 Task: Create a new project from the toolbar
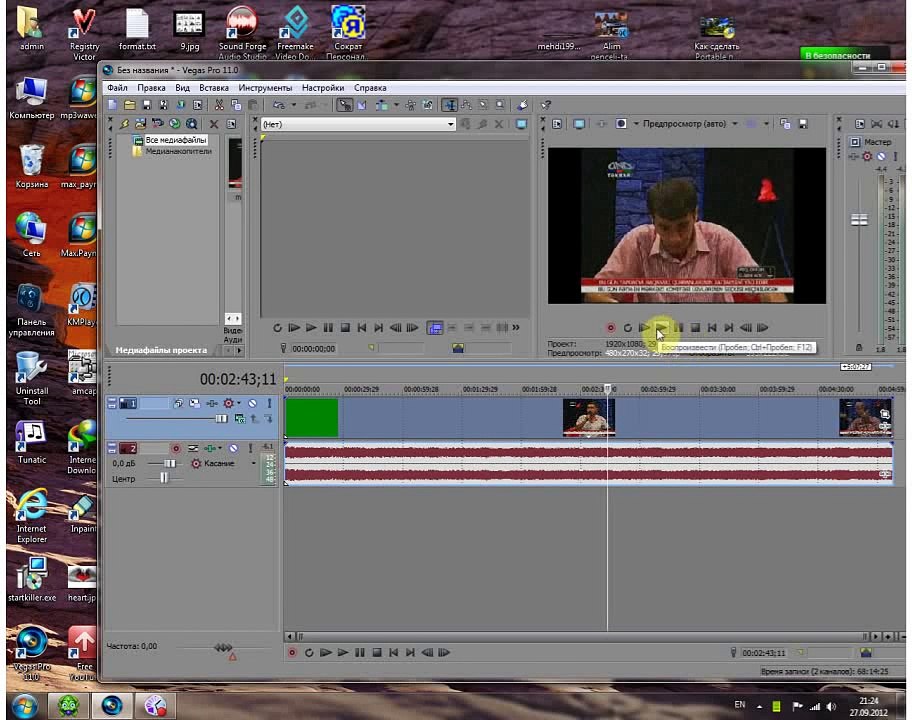(112, 105)
